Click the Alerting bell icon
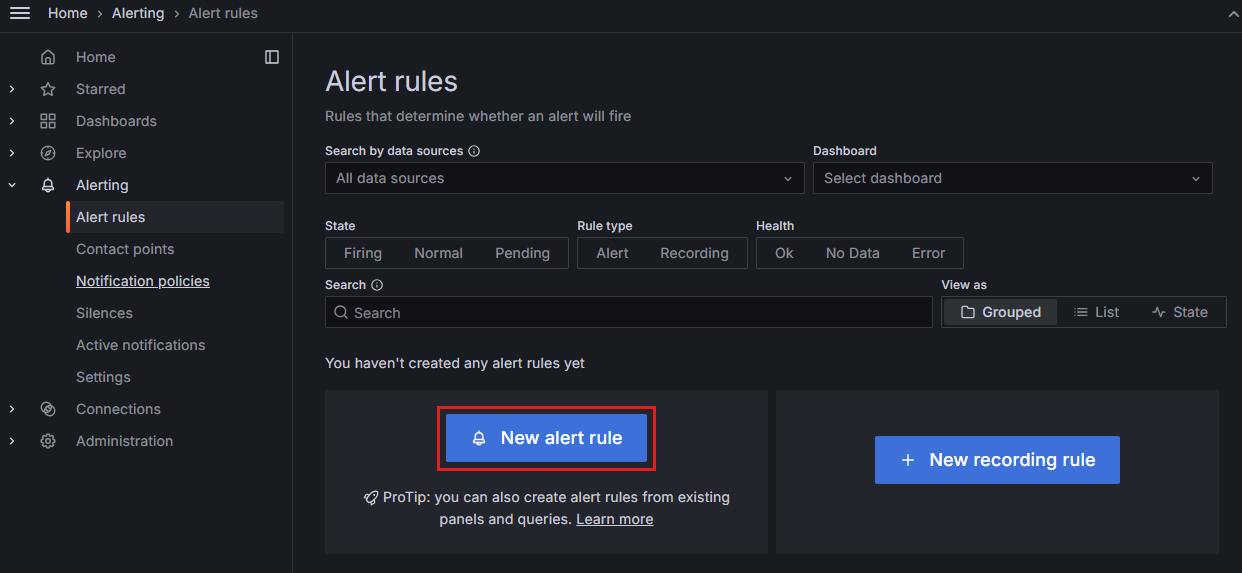The image size is (1242, 573). [x=48, y=185]
